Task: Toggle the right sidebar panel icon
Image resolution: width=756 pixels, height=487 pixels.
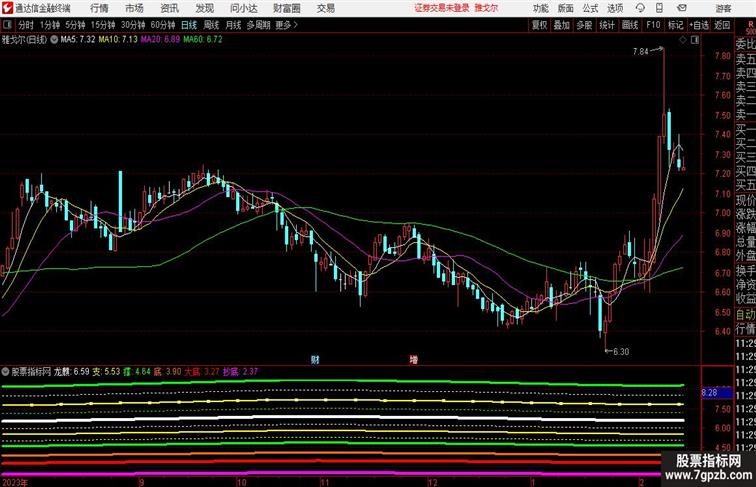Action: [x=695, y=40]
